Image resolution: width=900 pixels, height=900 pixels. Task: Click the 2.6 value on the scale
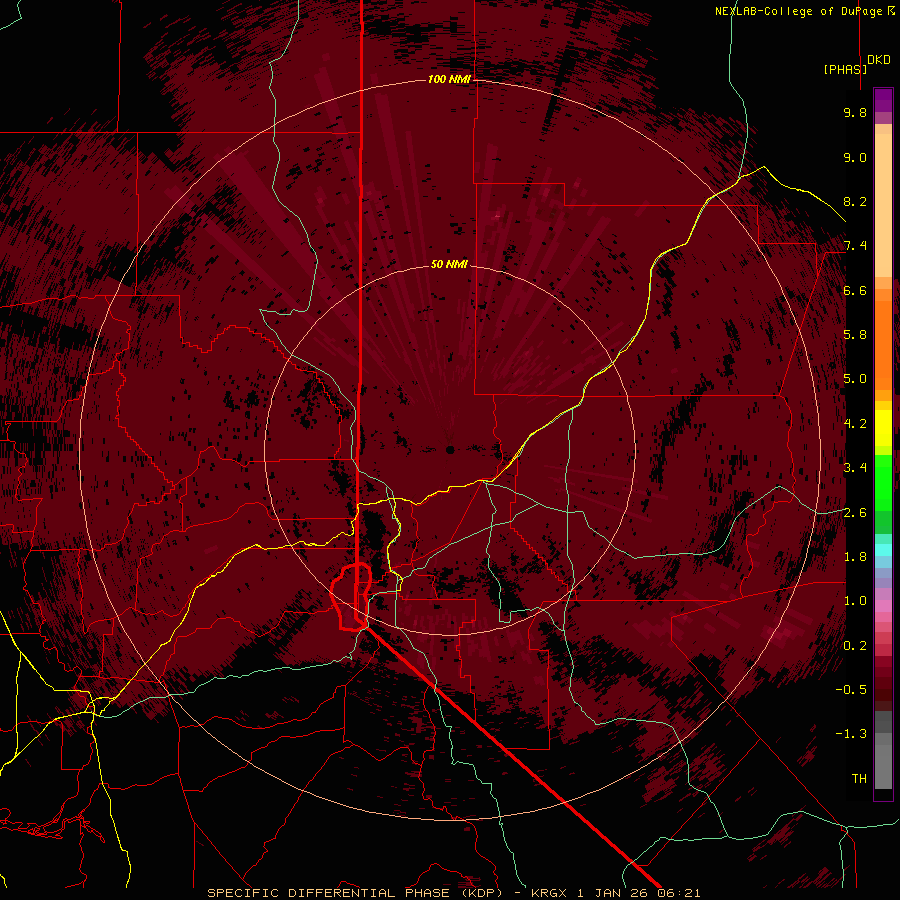click(x=855, y=513)
